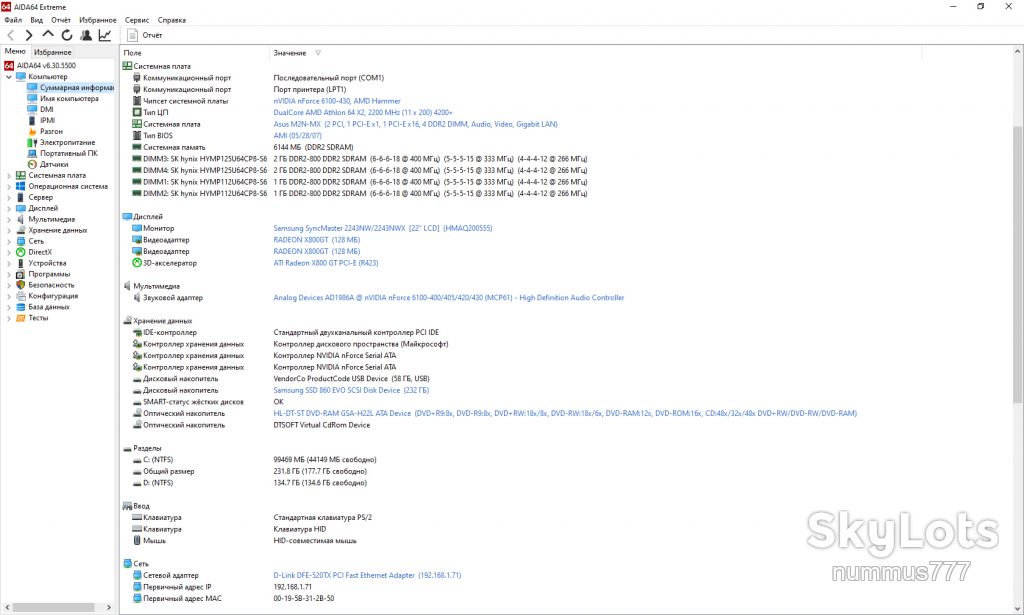The height and width of the screenshot is (615, 1024).
Task: Refresh the page with the toolbar refresh icon
Action: (x=67, y=35)
